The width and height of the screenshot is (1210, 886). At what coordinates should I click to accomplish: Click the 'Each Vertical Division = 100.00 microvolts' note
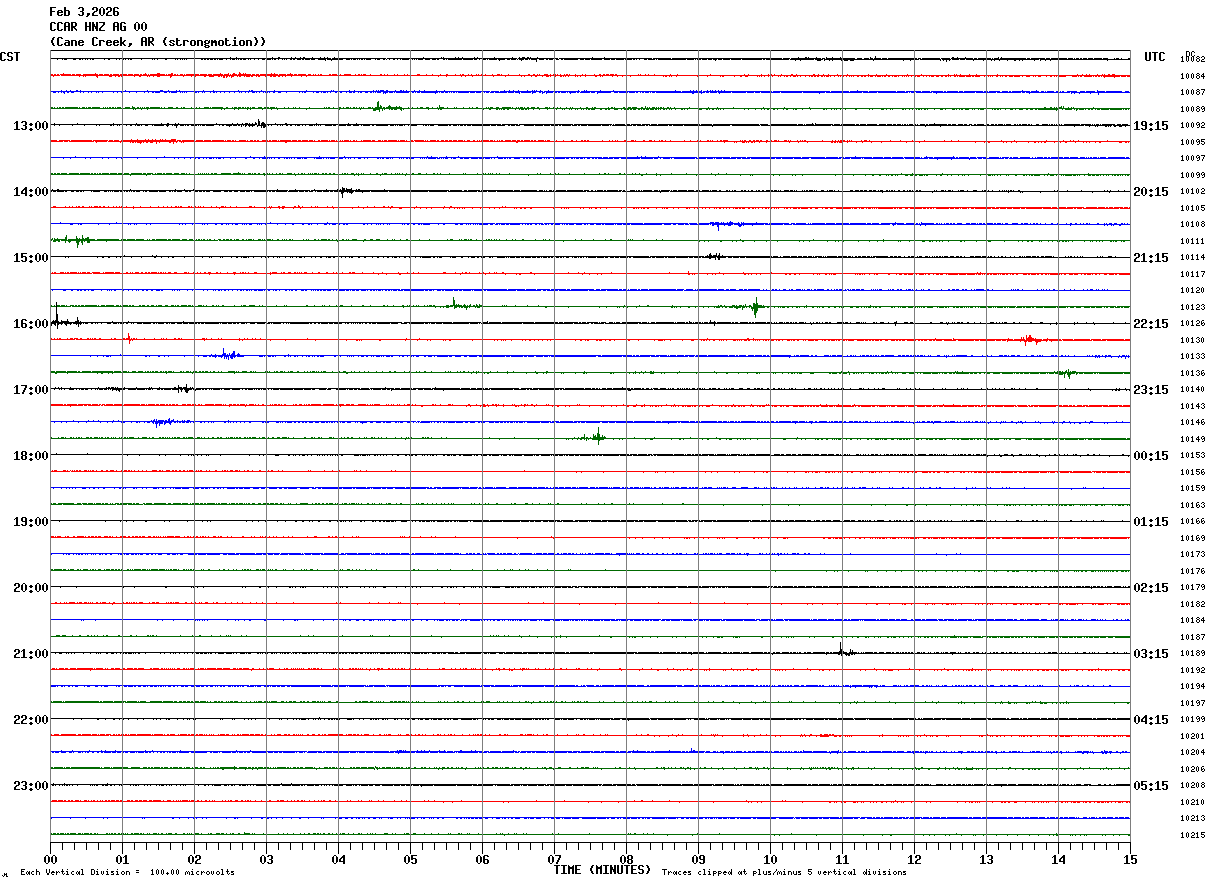(127, 872)
